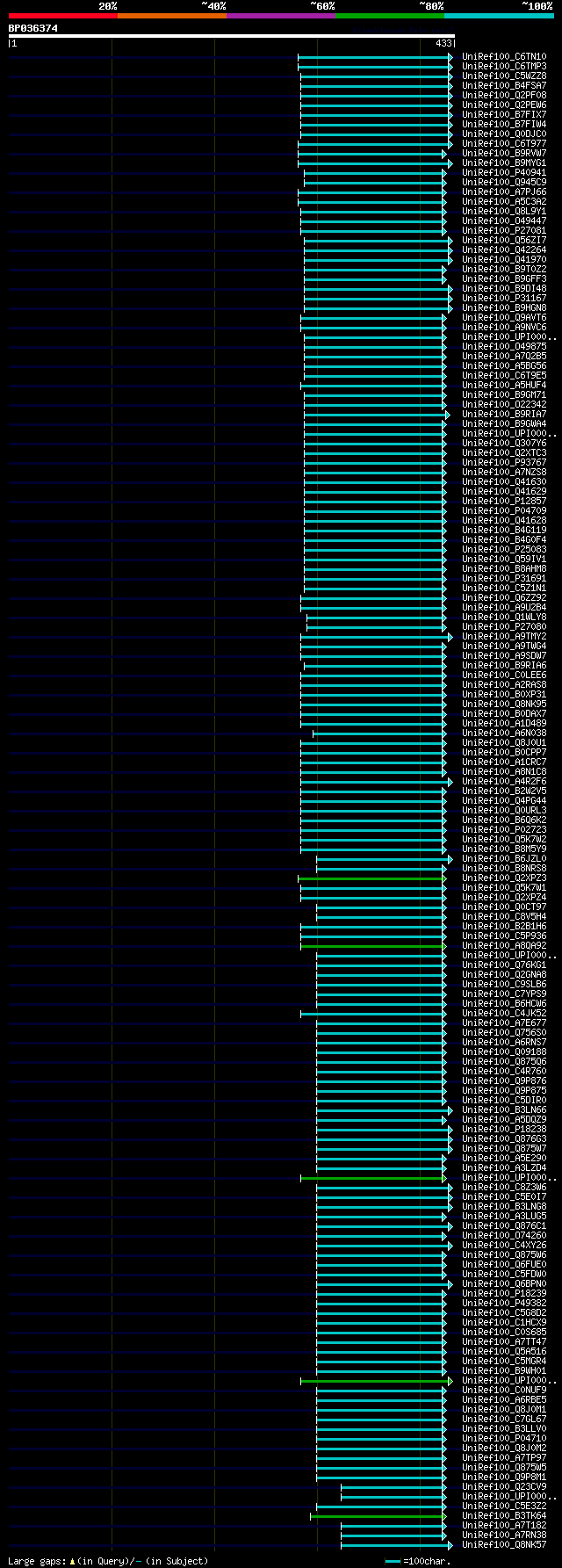Click the UniRef100_B9GWA4 label
Image resolution: width=562 pixels, height=1568 pixels.
[504, 423]
